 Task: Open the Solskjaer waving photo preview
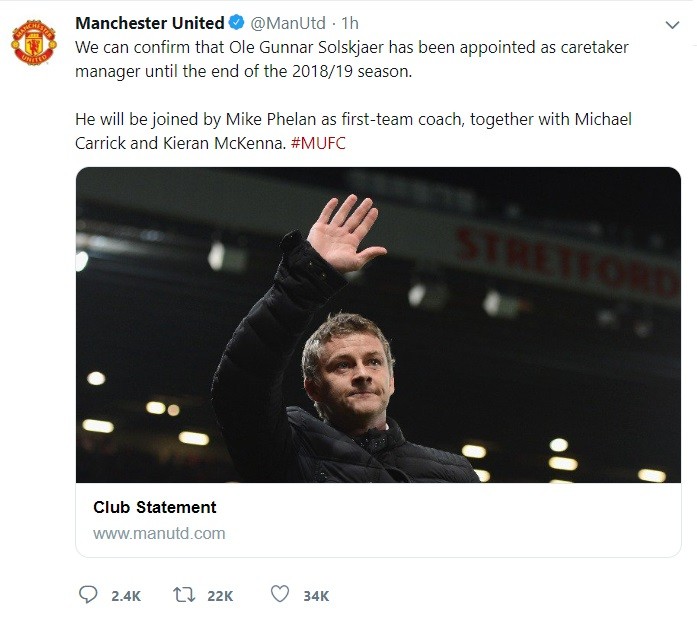(x=378, y=325)
